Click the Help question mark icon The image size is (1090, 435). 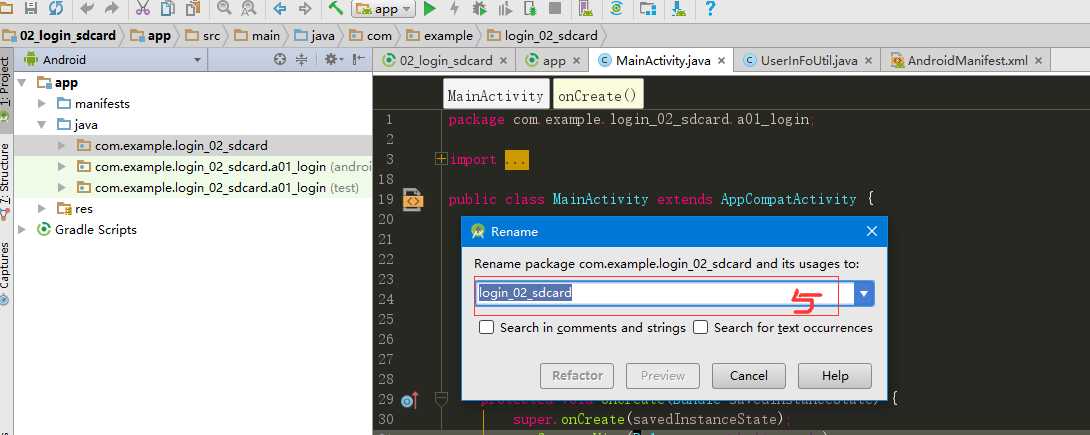(709, 8)
